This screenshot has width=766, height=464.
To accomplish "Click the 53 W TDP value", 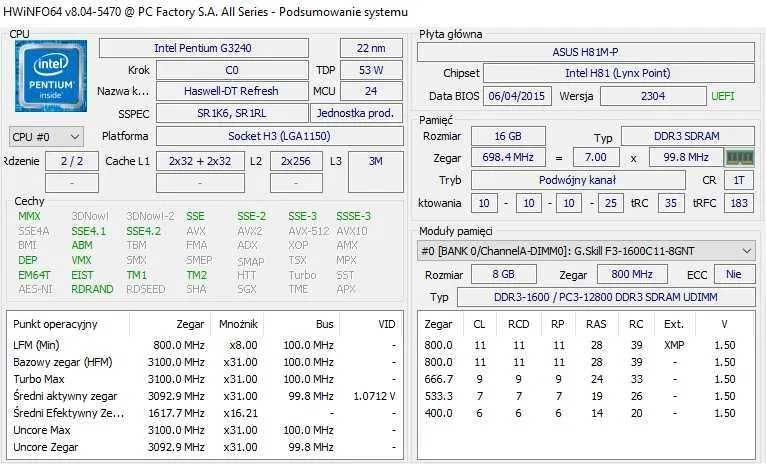I will (371, 70).
